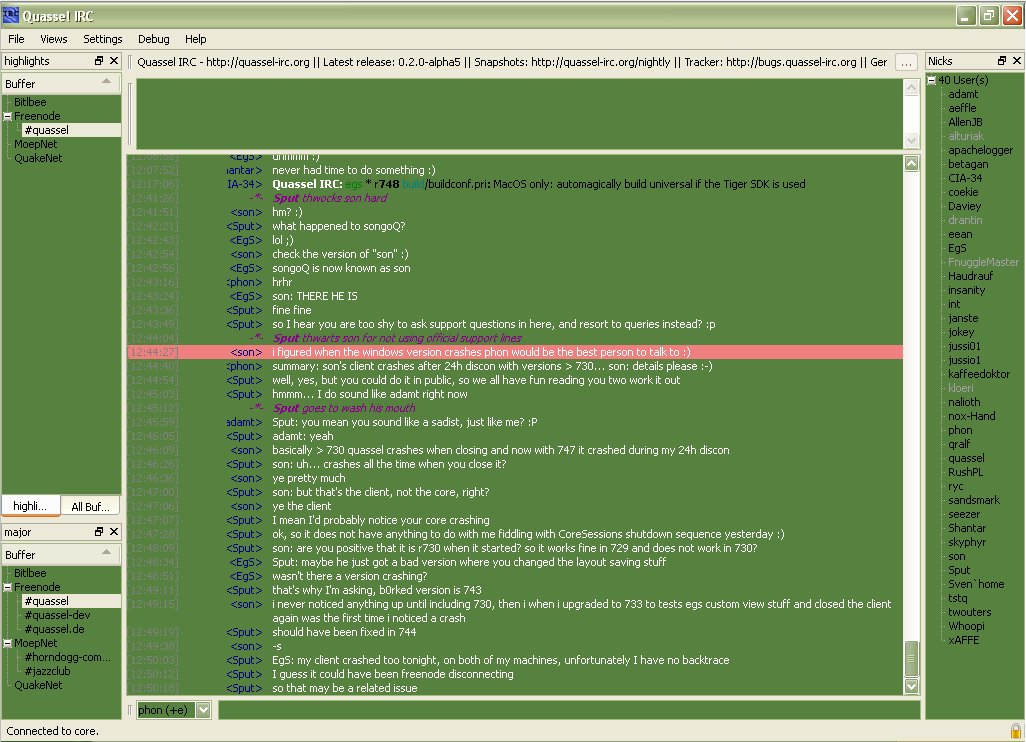
Task: Switch to the highli... tab
Action: click(x=31, y=506)
